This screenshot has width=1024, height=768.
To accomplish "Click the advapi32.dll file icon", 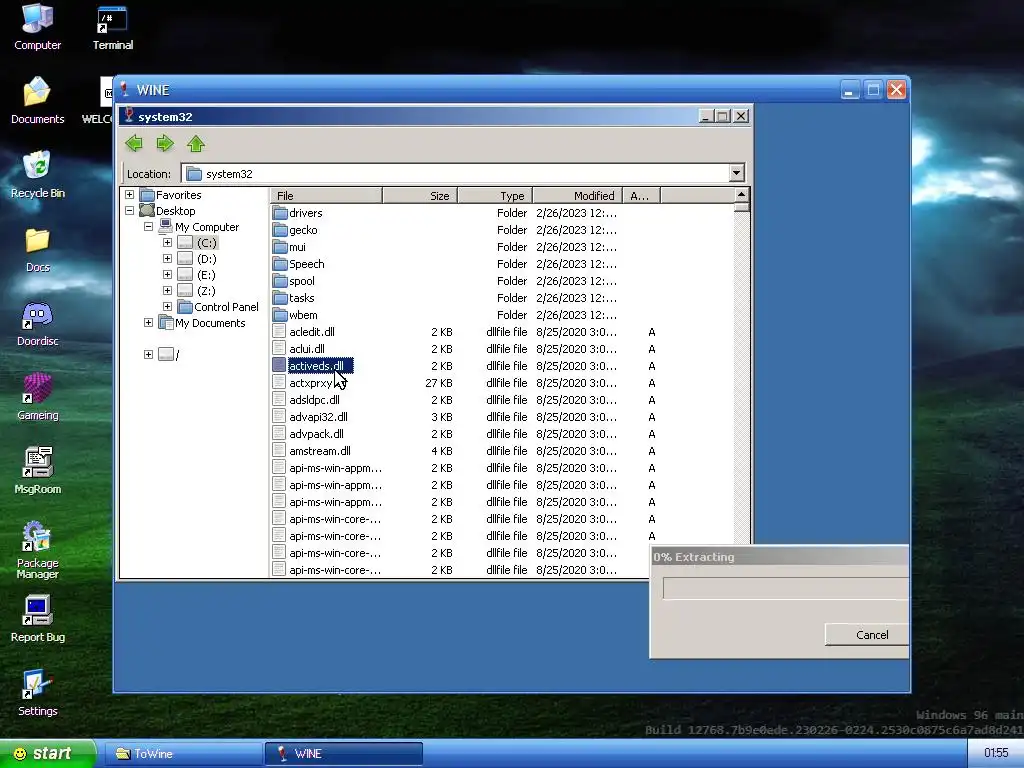I will [x=280, y=417].
